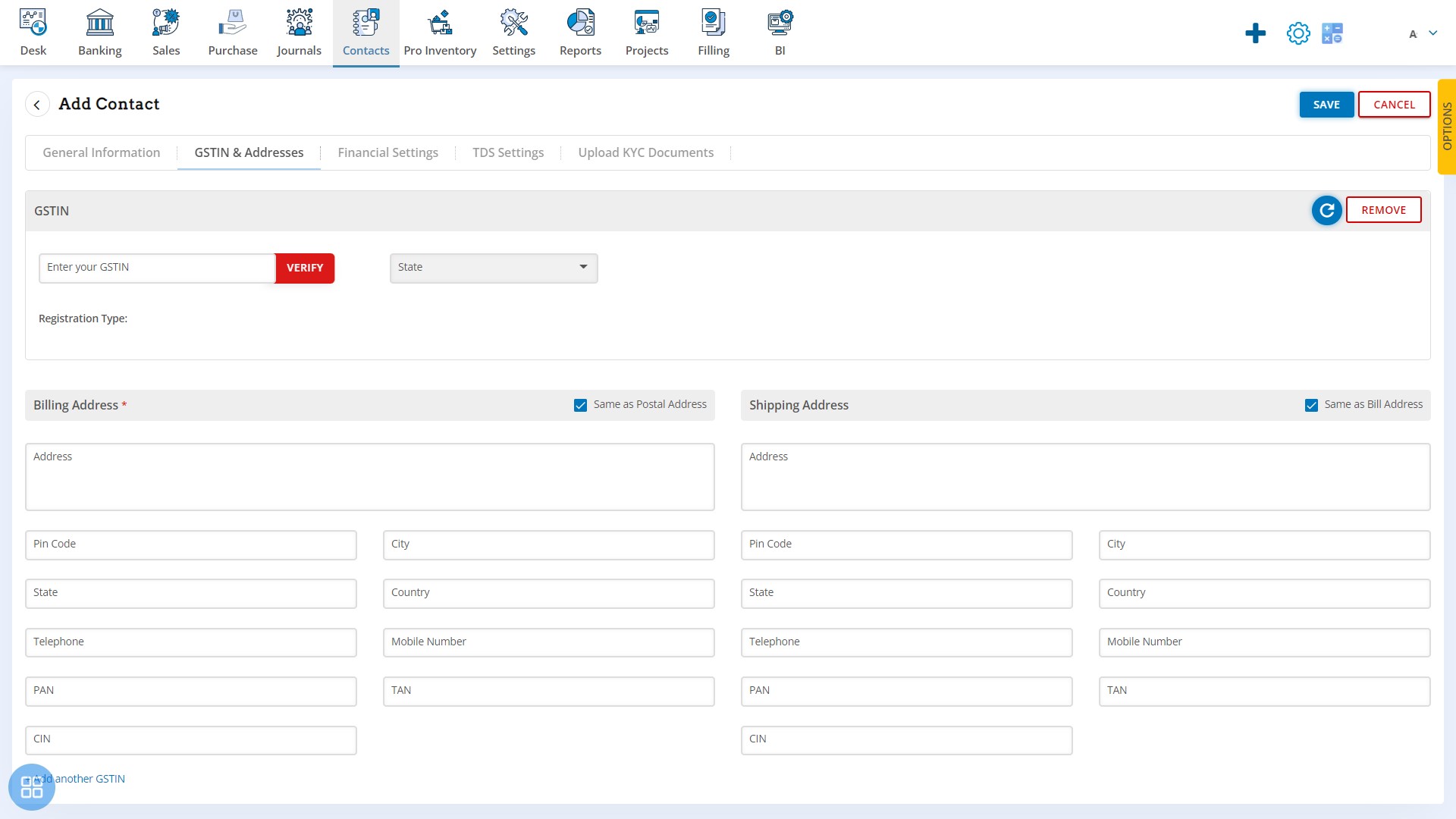
Task: Open Upload KYC Documents tab
Action: (646, 152)
